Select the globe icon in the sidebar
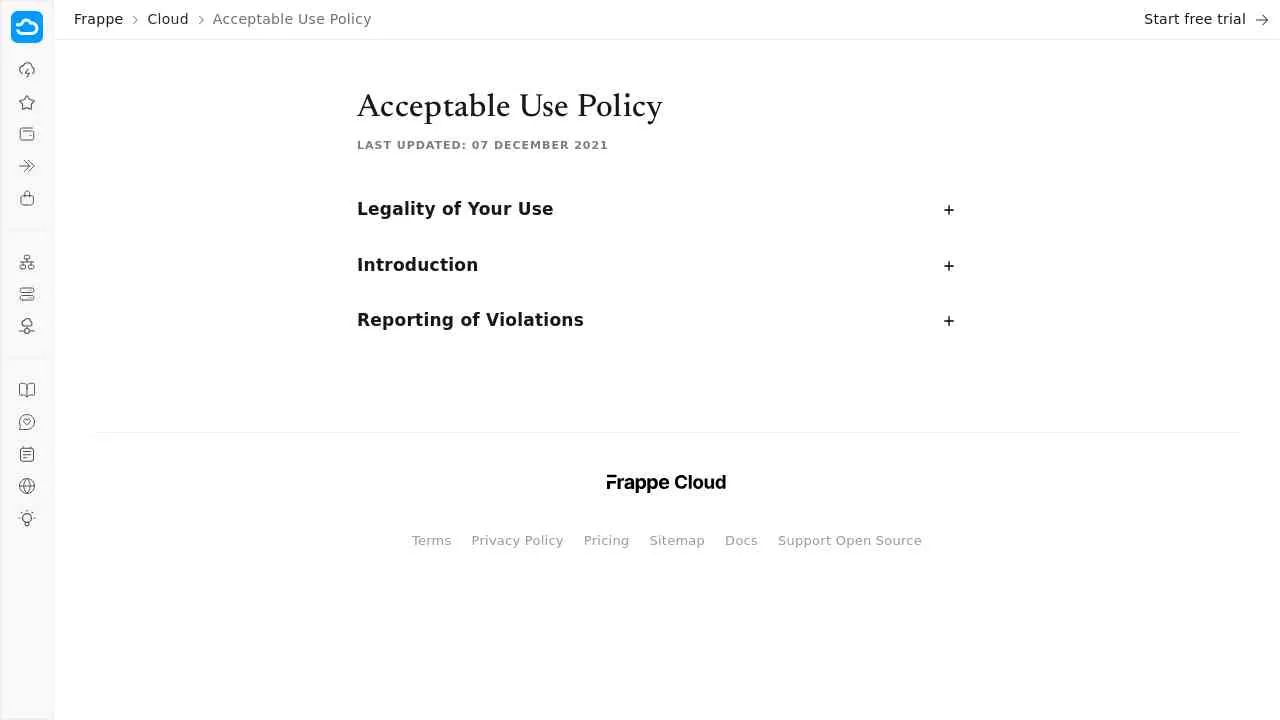This screenshot has width=1280, height=720. click(x=27, y=486)
